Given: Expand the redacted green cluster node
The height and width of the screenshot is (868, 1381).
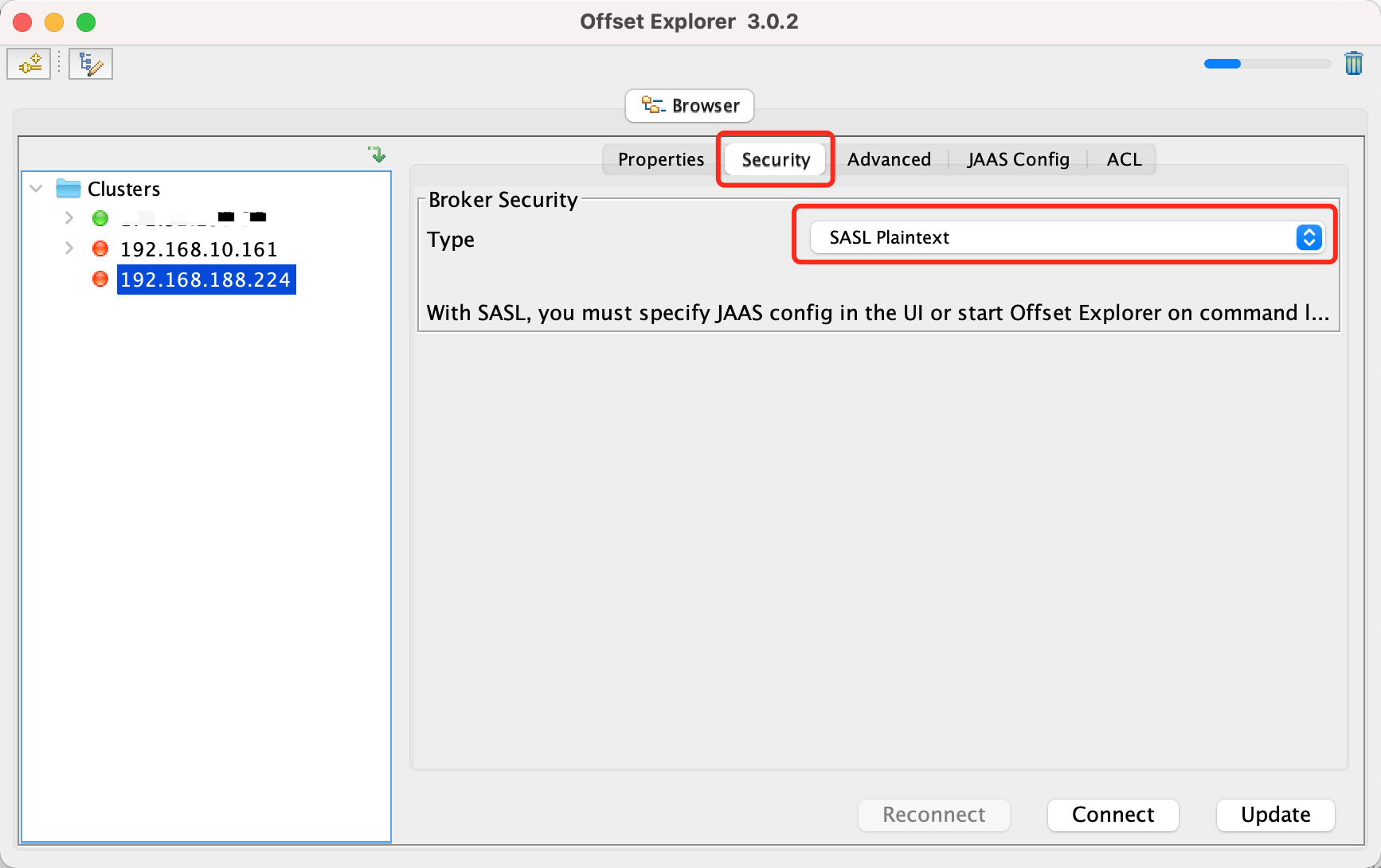Looking at the screenshot, I should 69,217.
